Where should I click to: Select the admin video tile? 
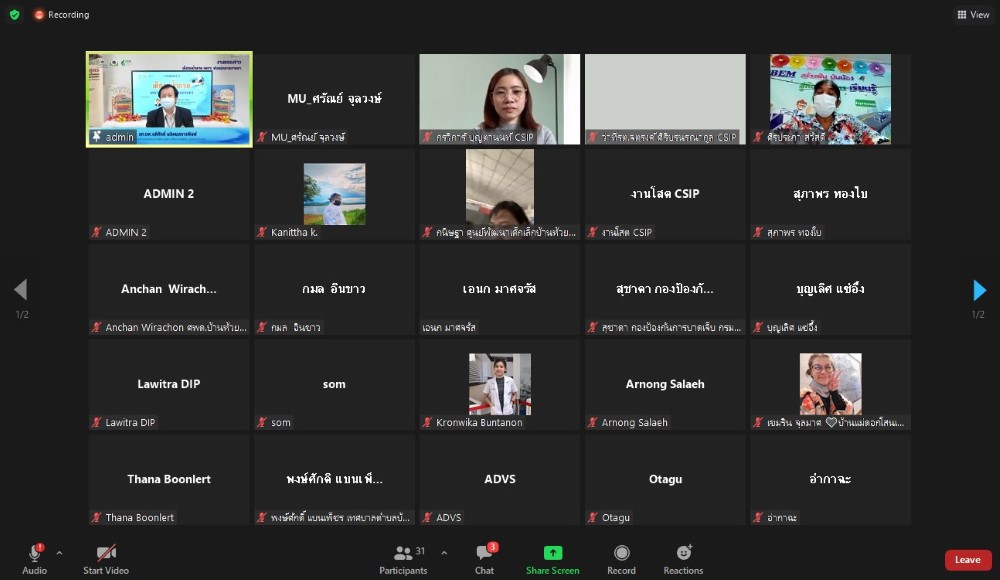pos(169,99)
